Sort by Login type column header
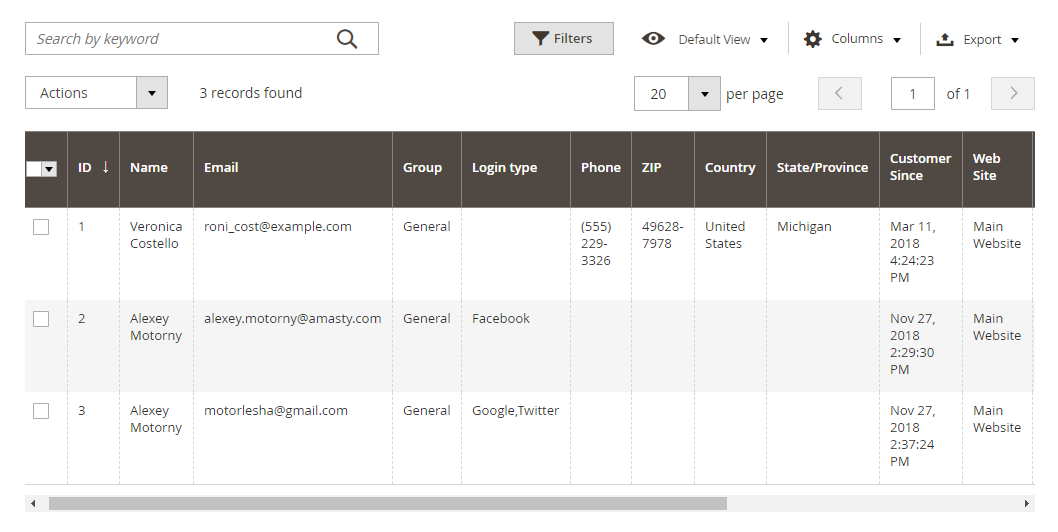 (x=504, y=167)
